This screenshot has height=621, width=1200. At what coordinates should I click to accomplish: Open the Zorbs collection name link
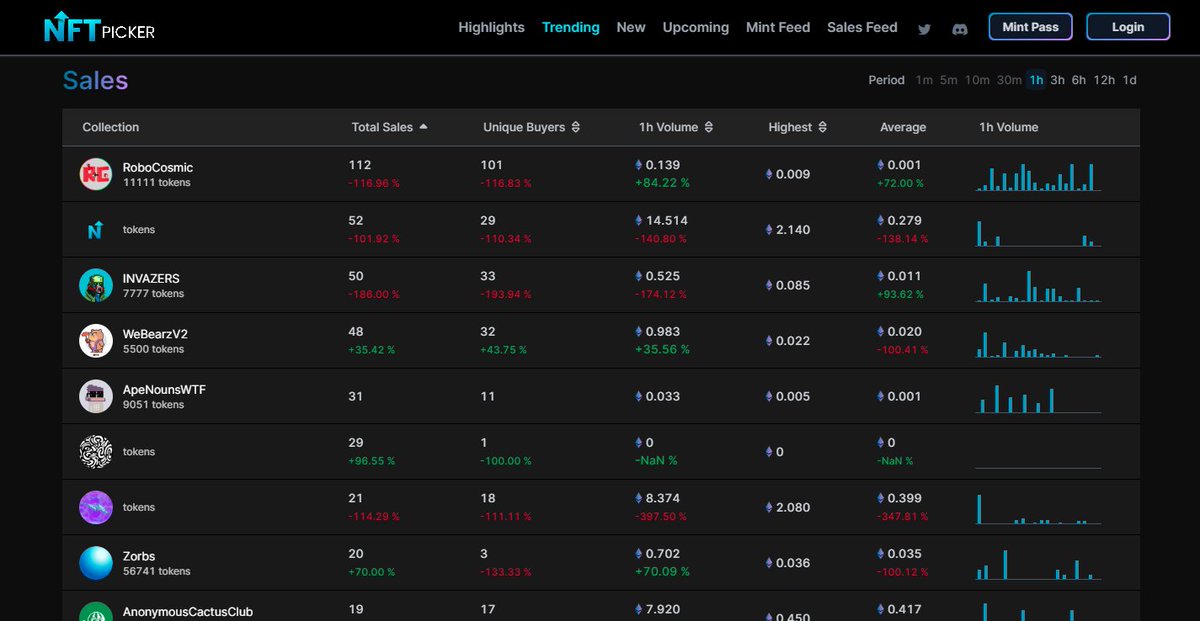point(139,556)
